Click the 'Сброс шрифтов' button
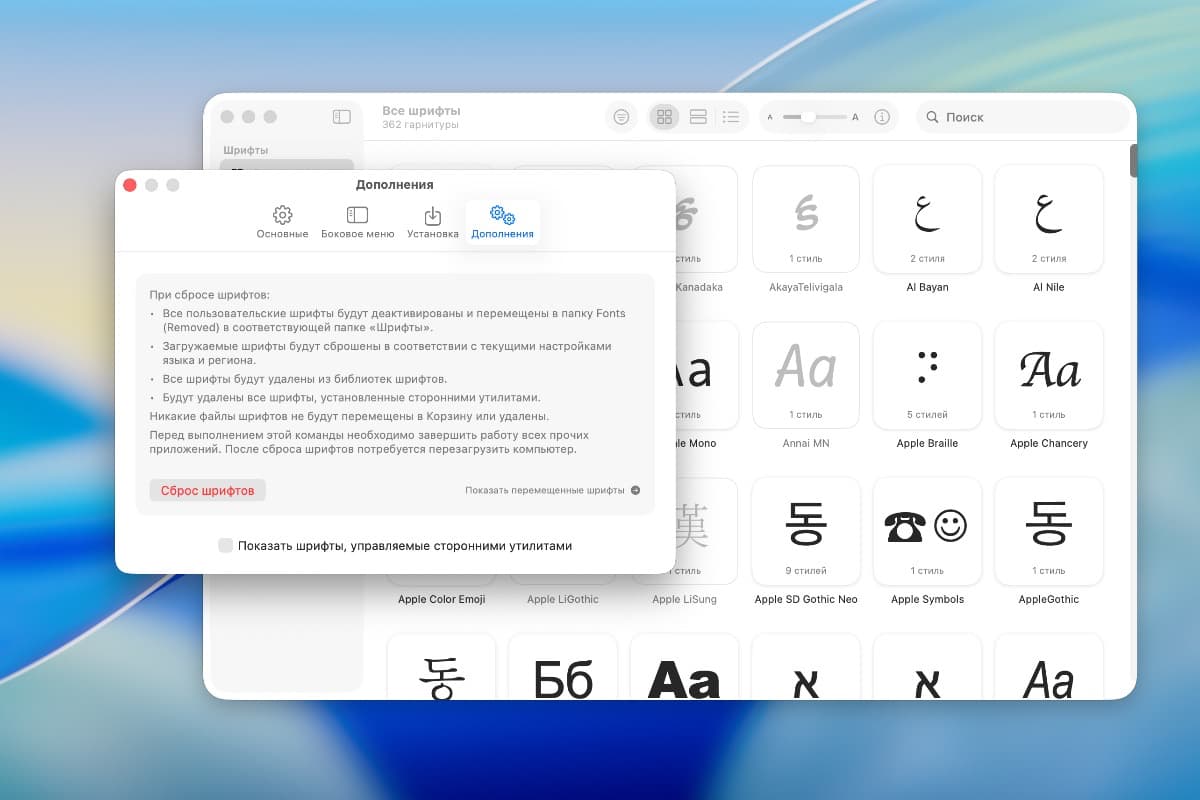The width and height of the screenshot is (1200, 800). coord(208,490)
